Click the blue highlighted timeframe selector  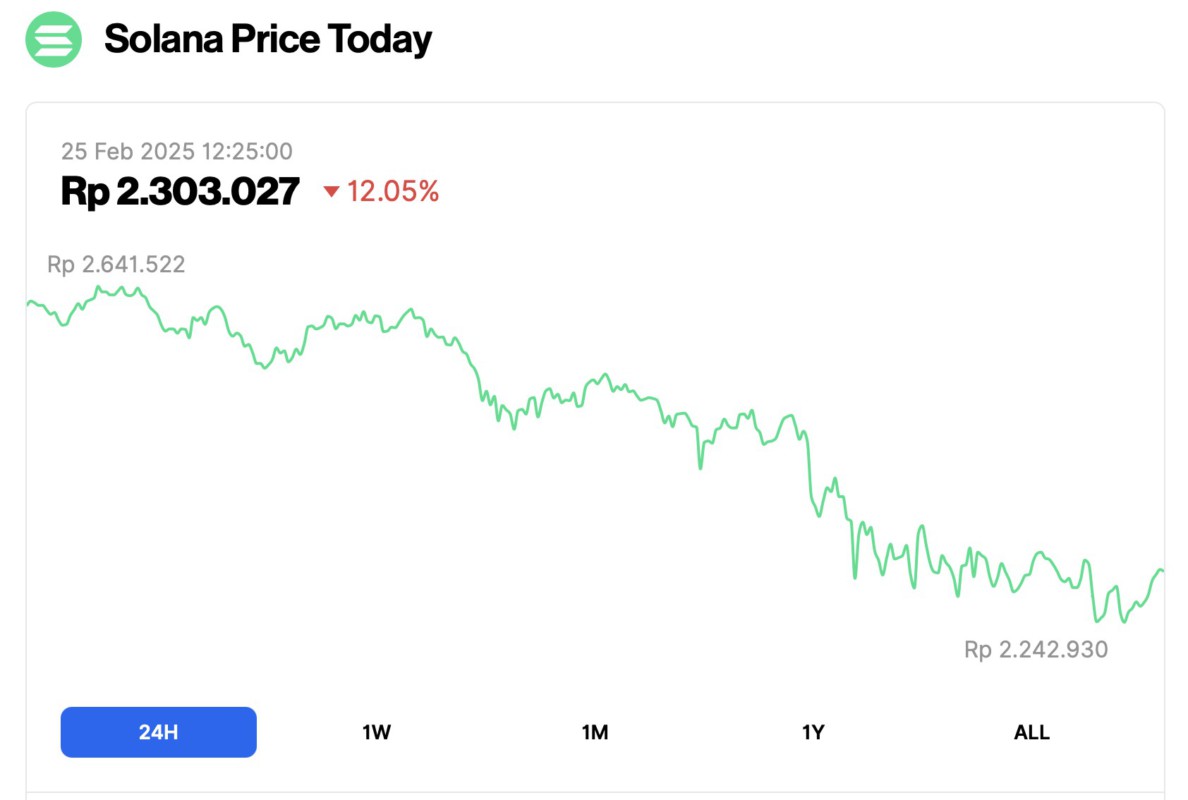pos(158,732)
